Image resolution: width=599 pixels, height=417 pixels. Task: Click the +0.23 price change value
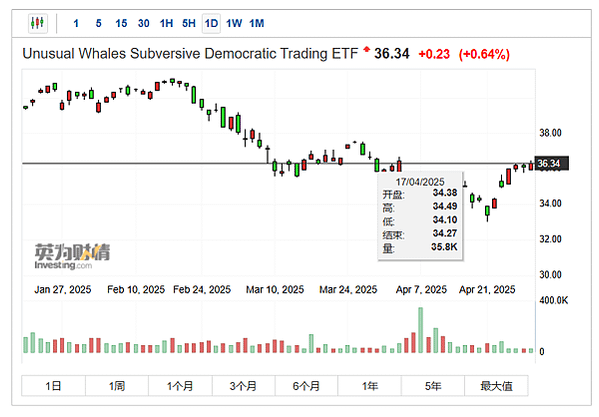tap(434, 54)
